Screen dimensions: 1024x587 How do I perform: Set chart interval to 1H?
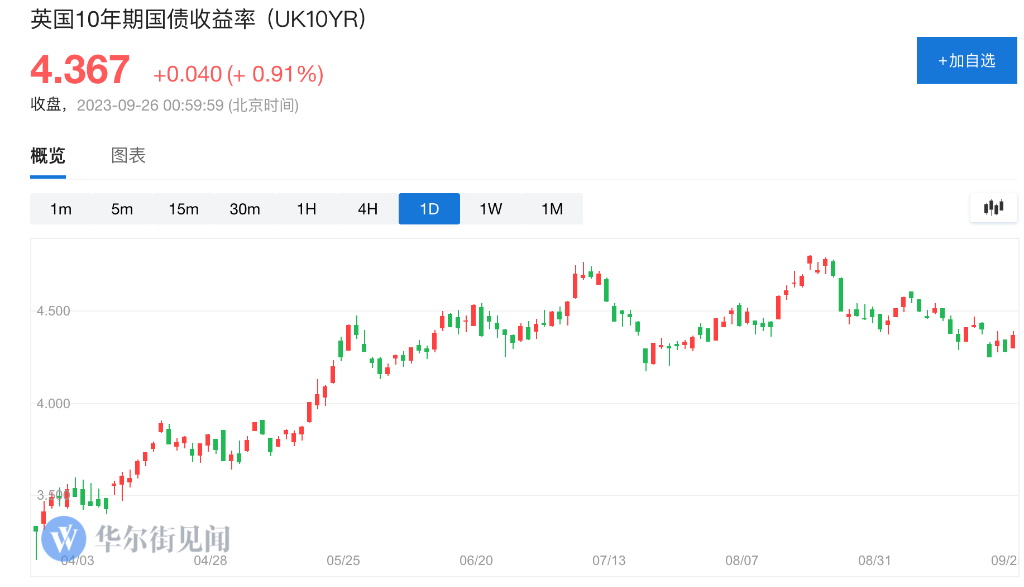point(306,209)
